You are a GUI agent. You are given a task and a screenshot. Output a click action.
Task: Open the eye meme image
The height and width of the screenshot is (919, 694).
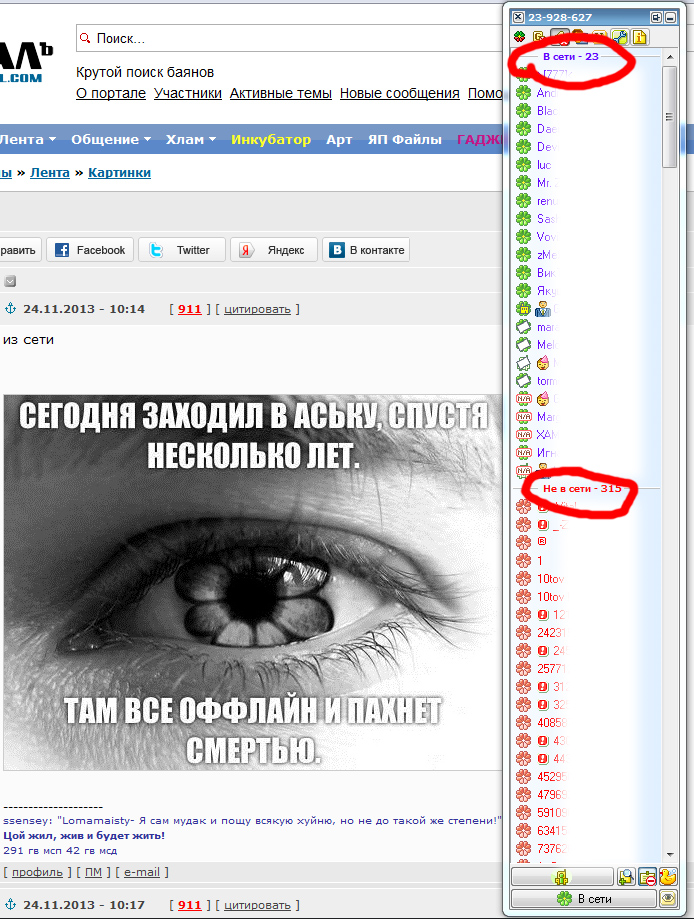(x=253, y=582)
